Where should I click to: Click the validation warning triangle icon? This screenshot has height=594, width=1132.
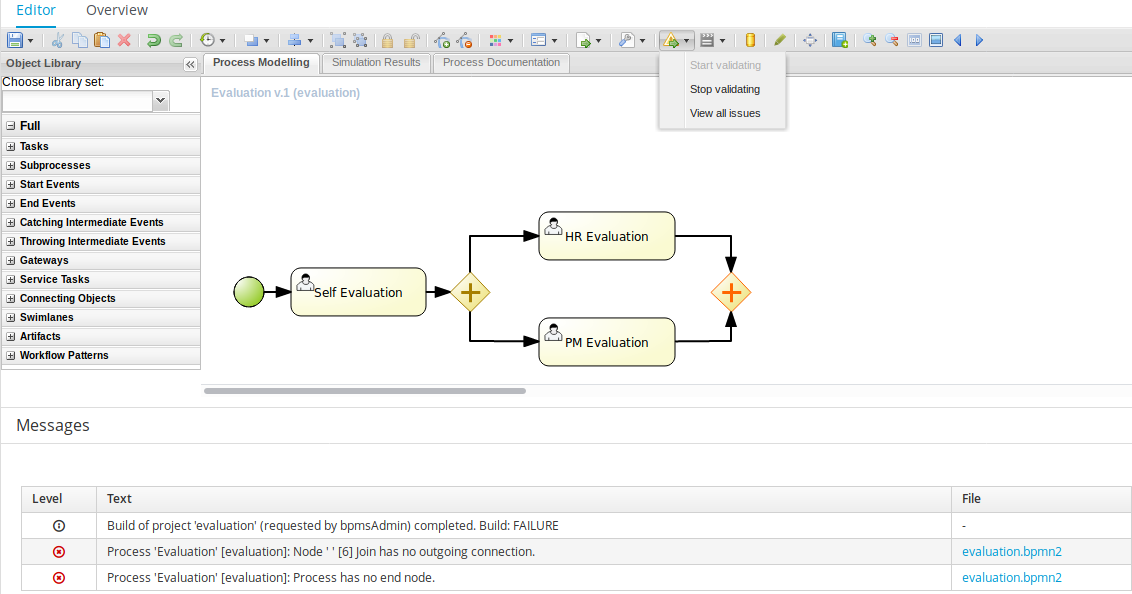click(x=671, y=40)
